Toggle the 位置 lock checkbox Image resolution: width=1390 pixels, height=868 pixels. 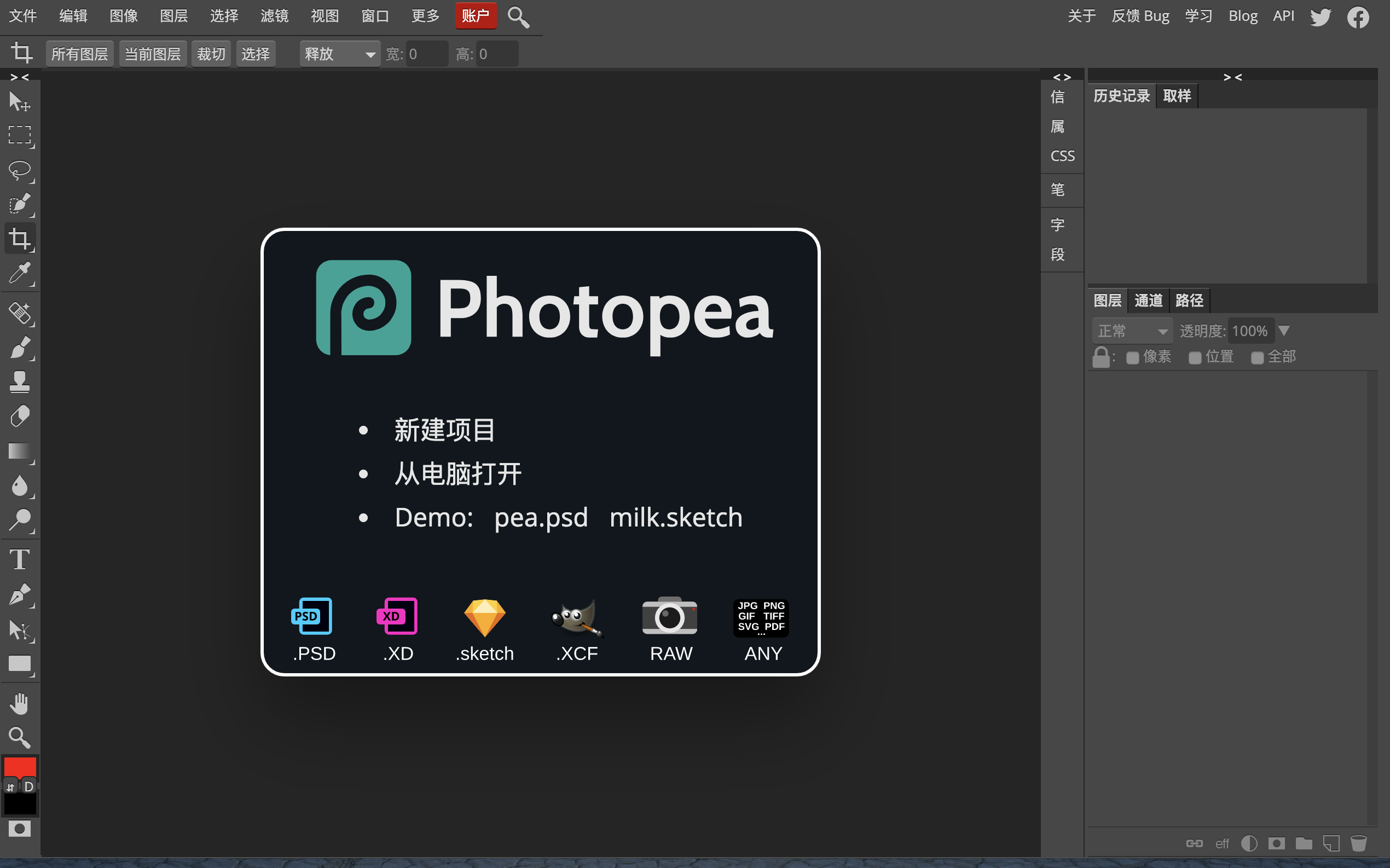(x=1197, y=356)
